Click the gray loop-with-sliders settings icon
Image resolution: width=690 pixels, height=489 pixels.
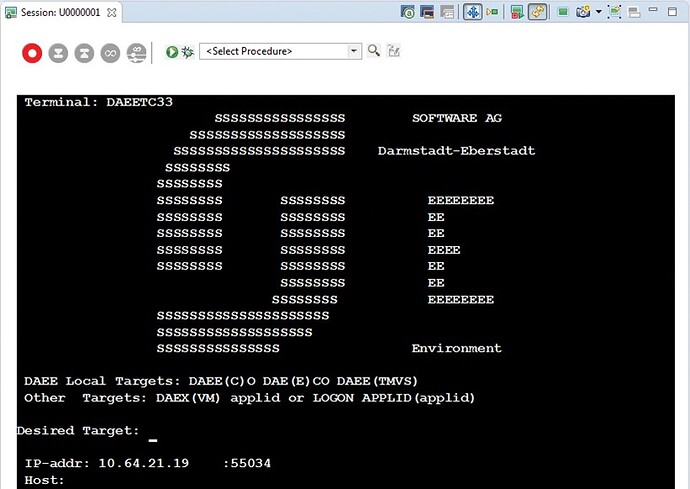(x=136, y=53)
